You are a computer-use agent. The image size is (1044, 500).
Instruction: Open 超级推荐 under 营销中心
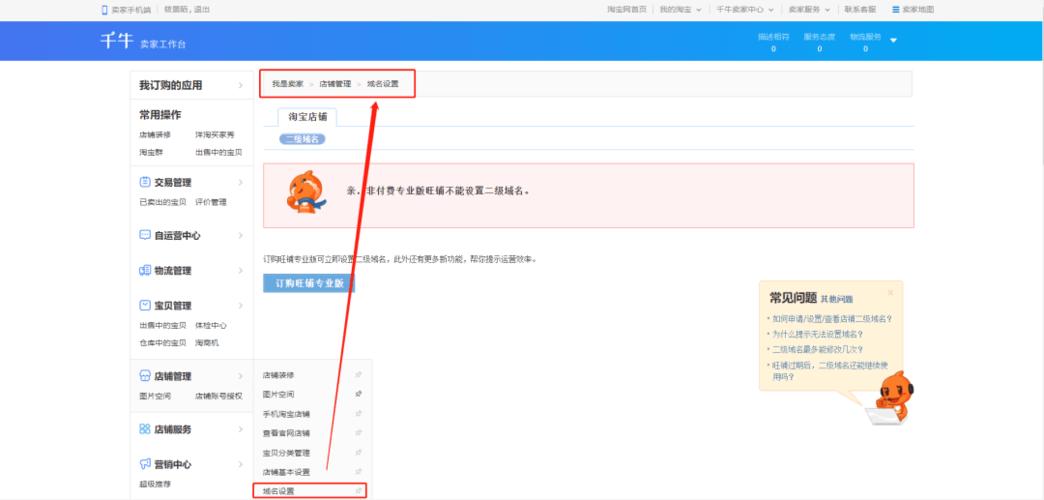(154, 484)
